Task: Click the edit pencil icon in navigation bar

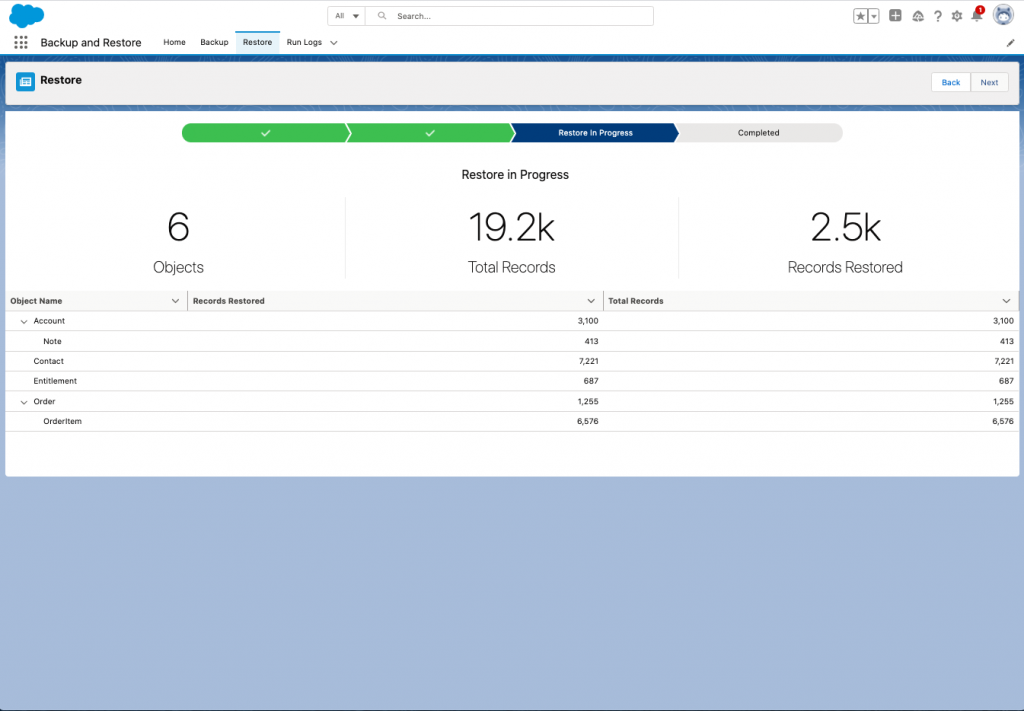Action: pyautogui.click(x=1010, y=43)
